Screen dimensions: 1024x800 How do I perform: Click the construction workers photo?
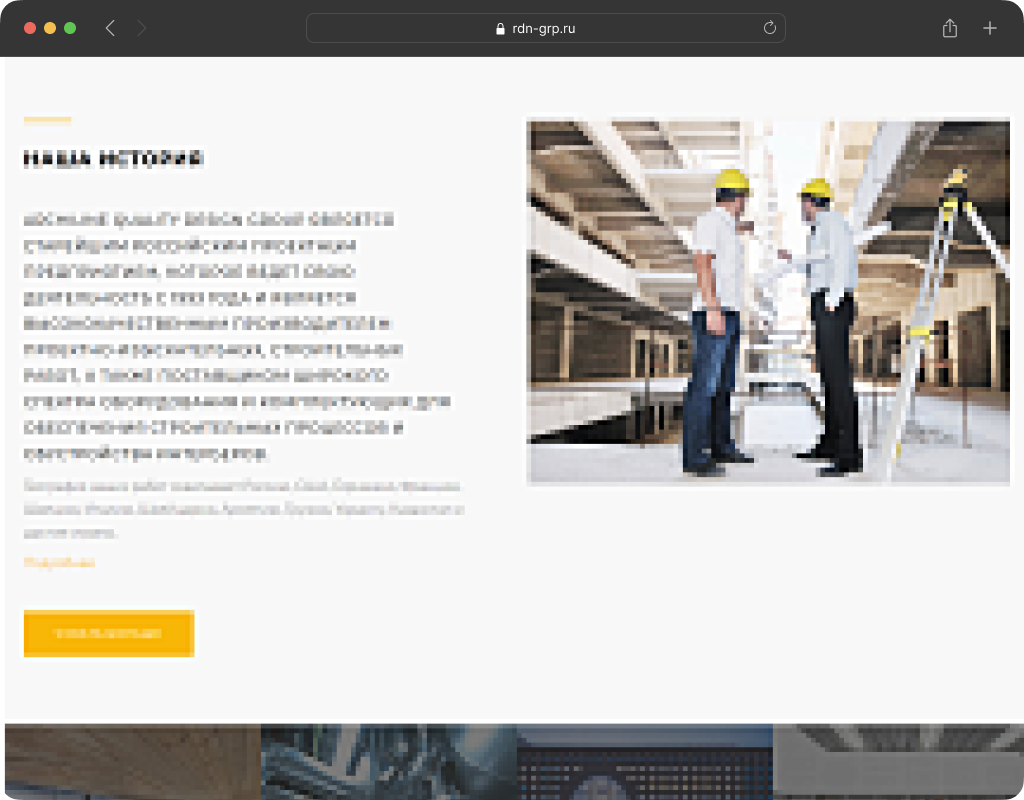pyautogui.click(x=768, y=302)
